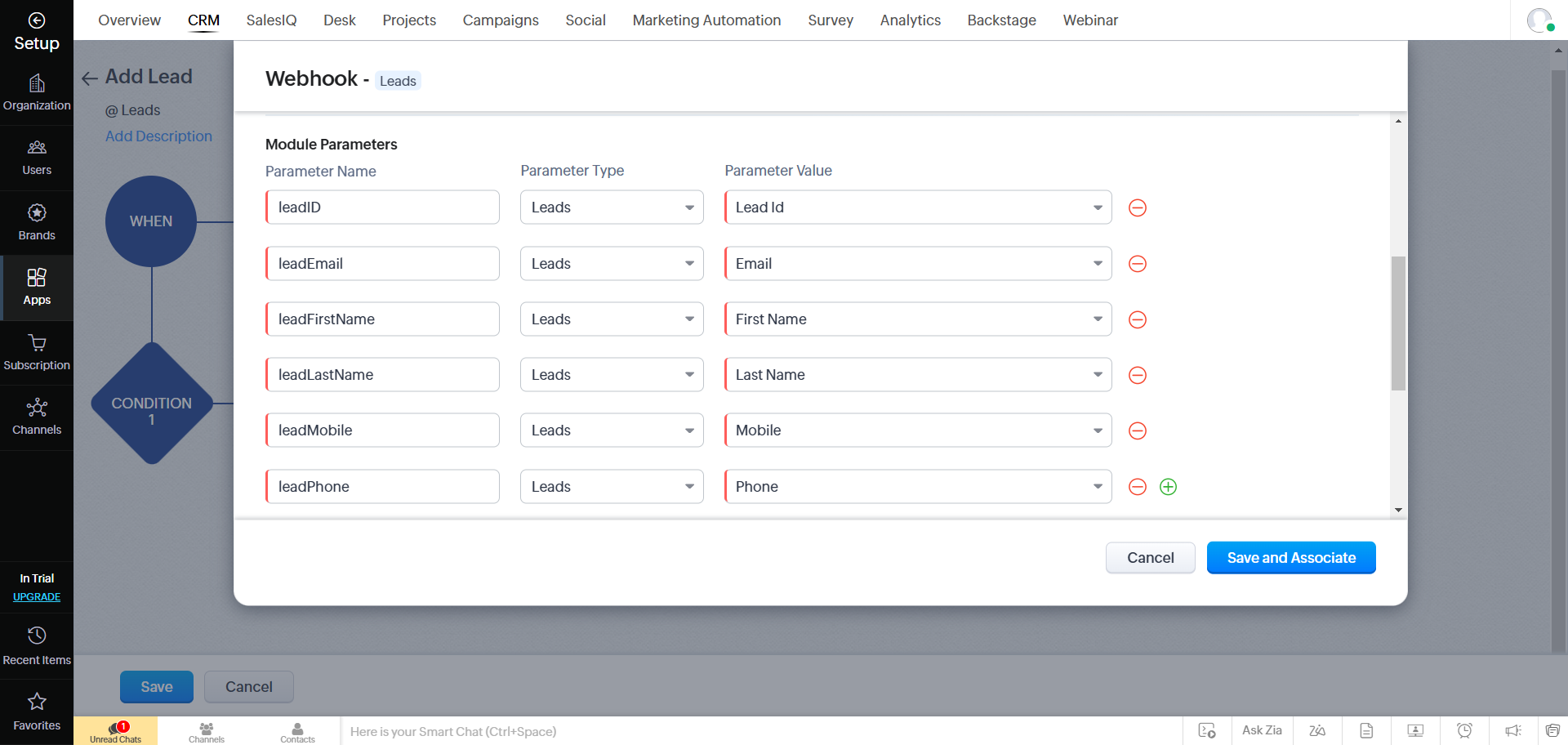The image size is (1568, 745).
Task: Open the notes document icon in bottom bar
Action: point(1366,730)
